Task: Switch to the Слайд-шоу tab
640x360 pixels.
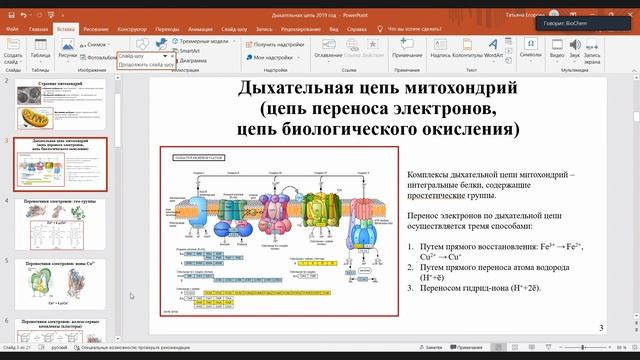Action: coord(234,29)
